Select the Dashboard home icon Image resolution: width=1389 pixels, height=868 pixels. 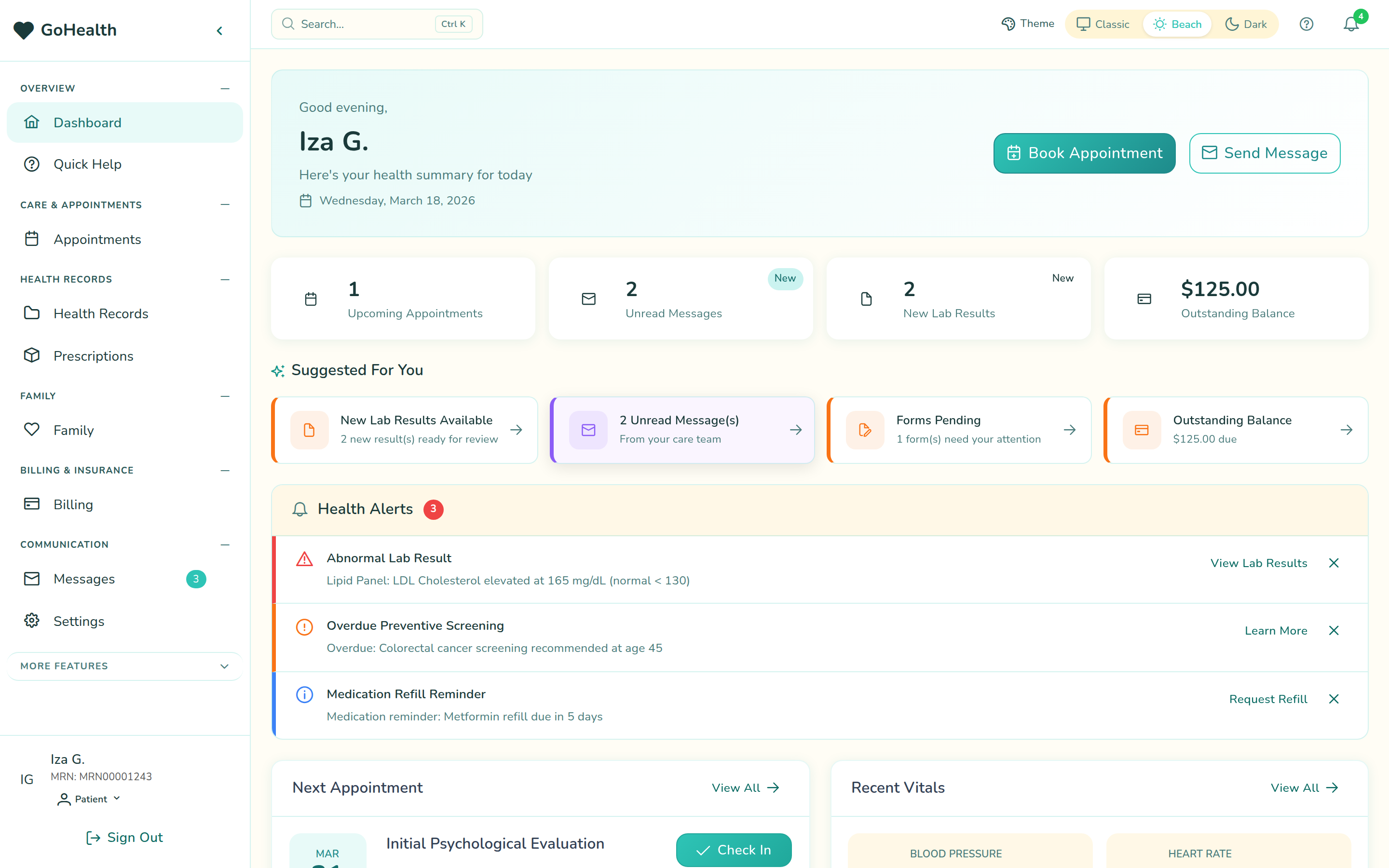click(31, 122)
